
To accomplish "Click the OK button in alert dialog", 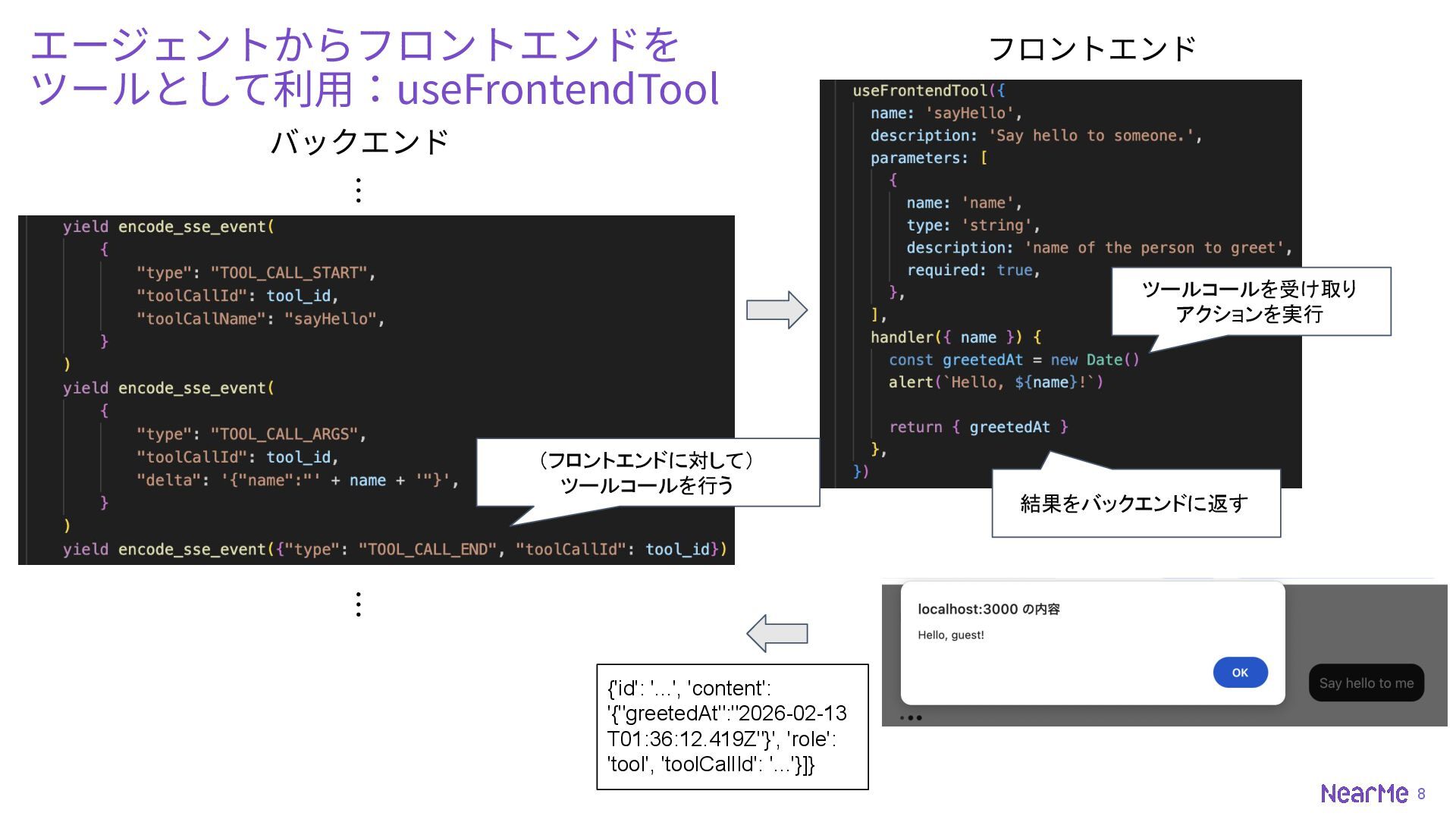I will click(x=1240, y=673).
